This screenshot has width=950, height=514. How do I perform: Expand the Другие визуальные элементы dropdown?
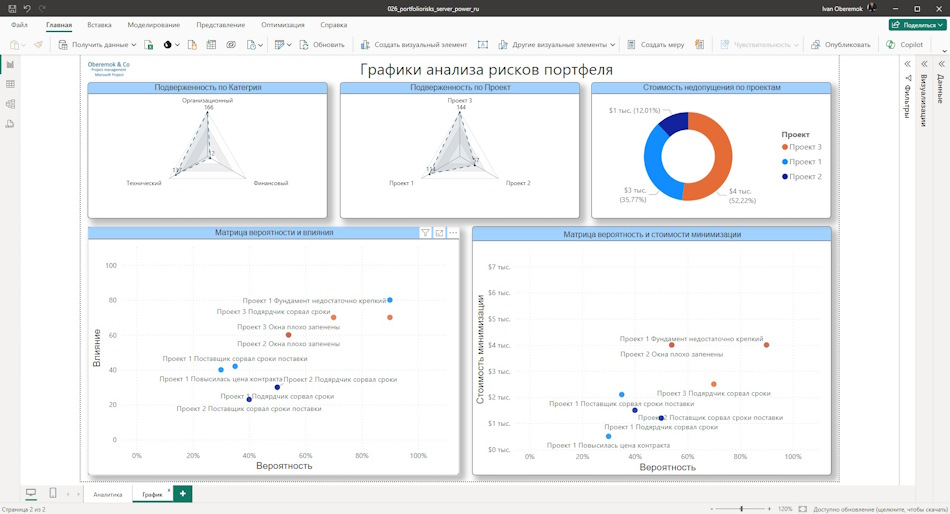point(613,45)
